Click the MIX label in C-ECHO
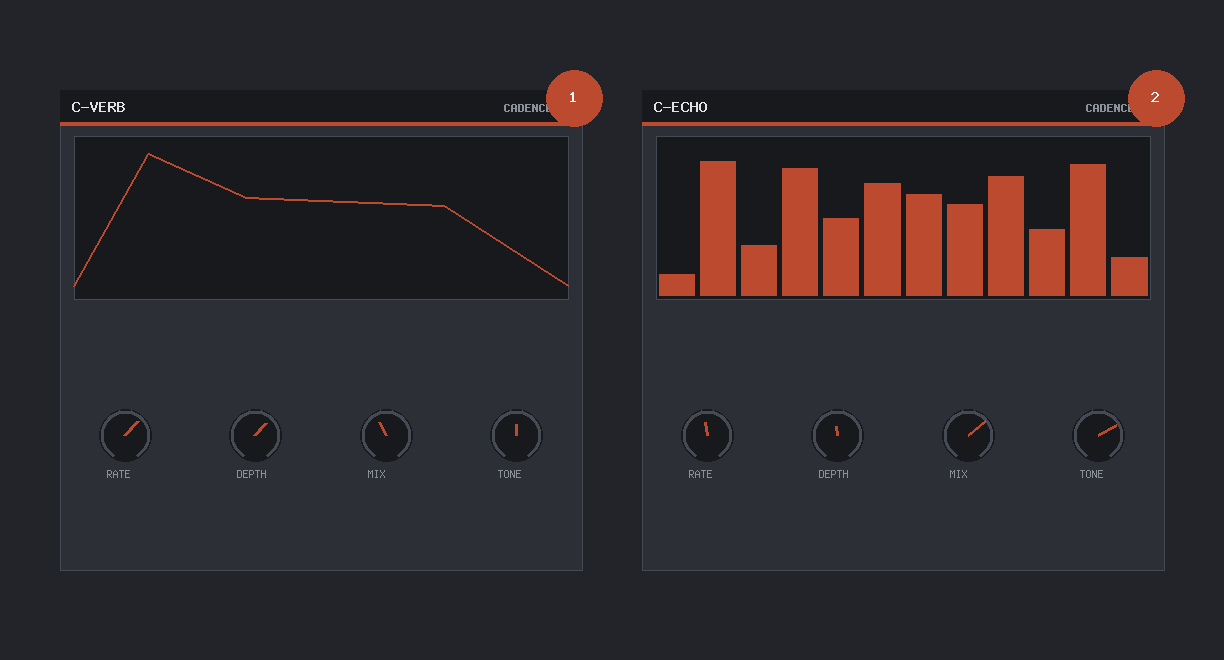Image resolution: width=1224 pixels, height=660 pixels. point(958,474)
